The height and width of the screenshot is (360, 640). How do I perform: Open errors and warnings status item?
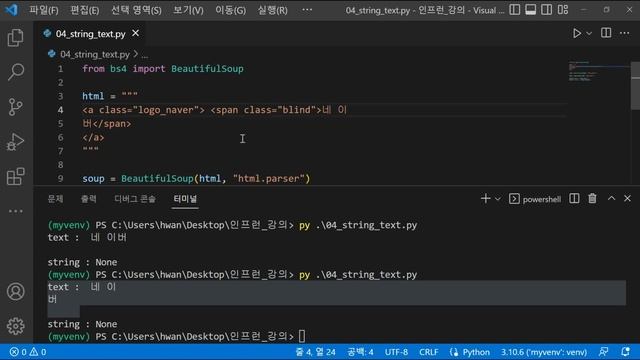28,352
